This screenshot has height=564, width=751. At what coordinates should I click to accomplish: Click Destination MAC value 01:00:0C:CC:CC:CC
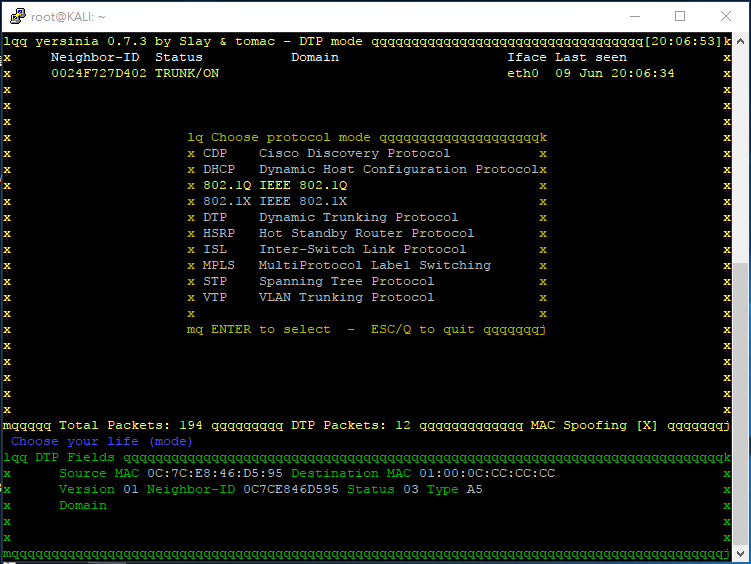(487, 474)
